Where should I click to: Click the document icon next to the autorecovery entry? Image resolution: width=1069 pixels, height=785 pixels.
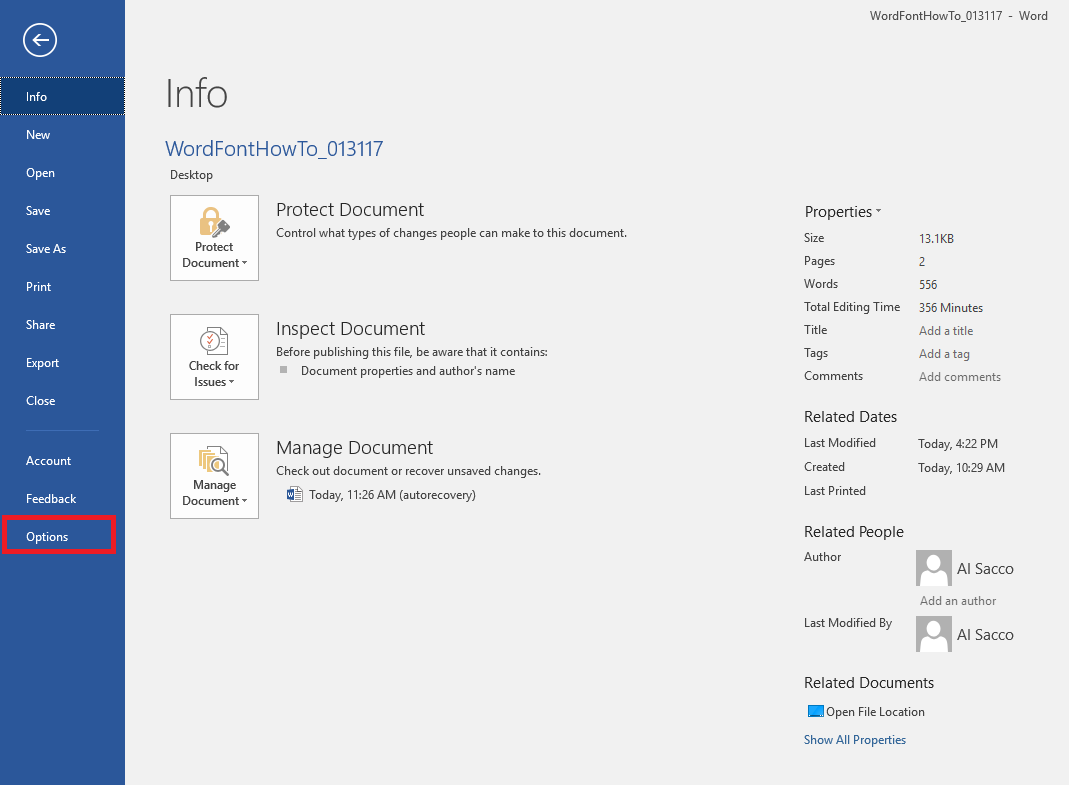(294, 494)
